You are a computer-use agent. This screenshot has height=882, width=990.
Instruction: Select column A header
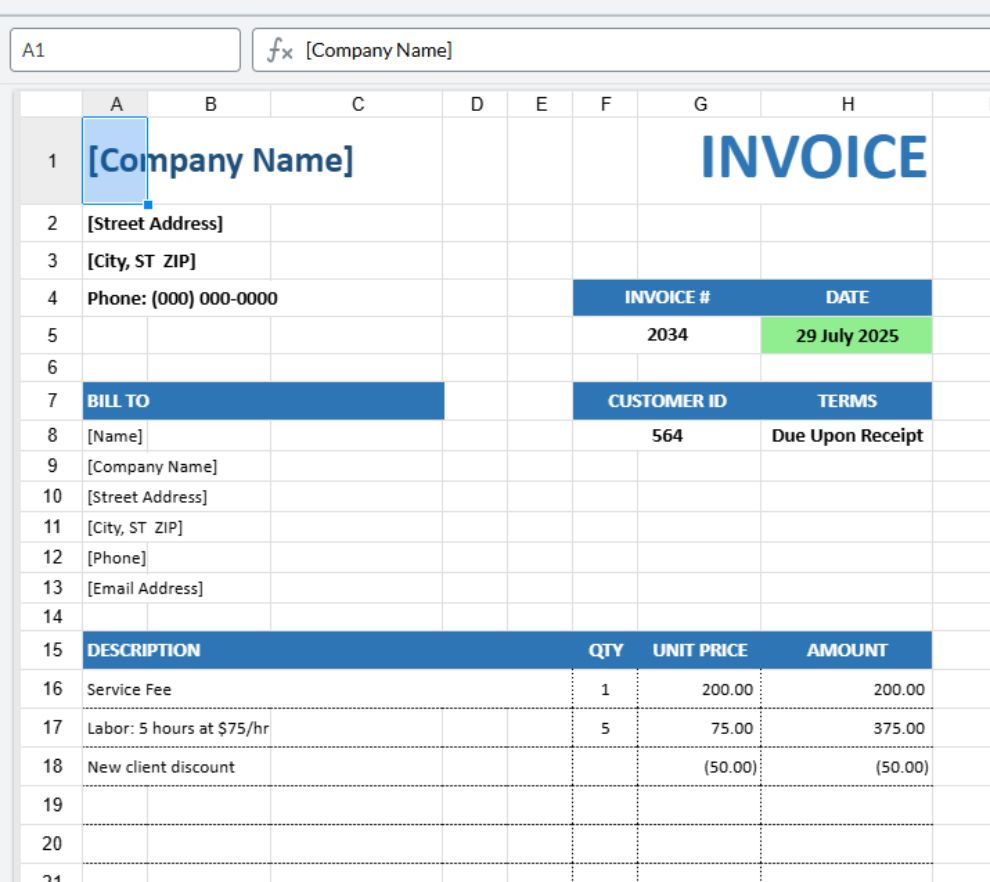[116, 104]
